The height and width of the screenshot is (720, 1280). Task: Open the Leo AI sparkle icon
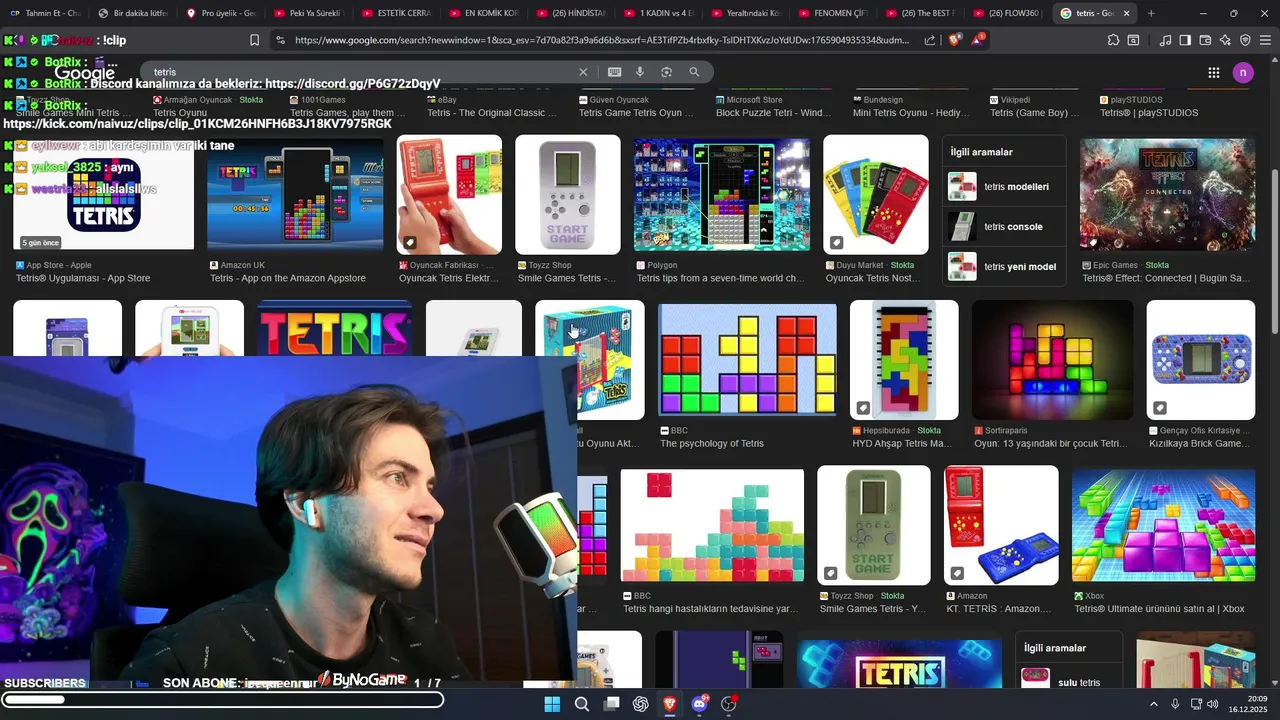coord(1225,40)
